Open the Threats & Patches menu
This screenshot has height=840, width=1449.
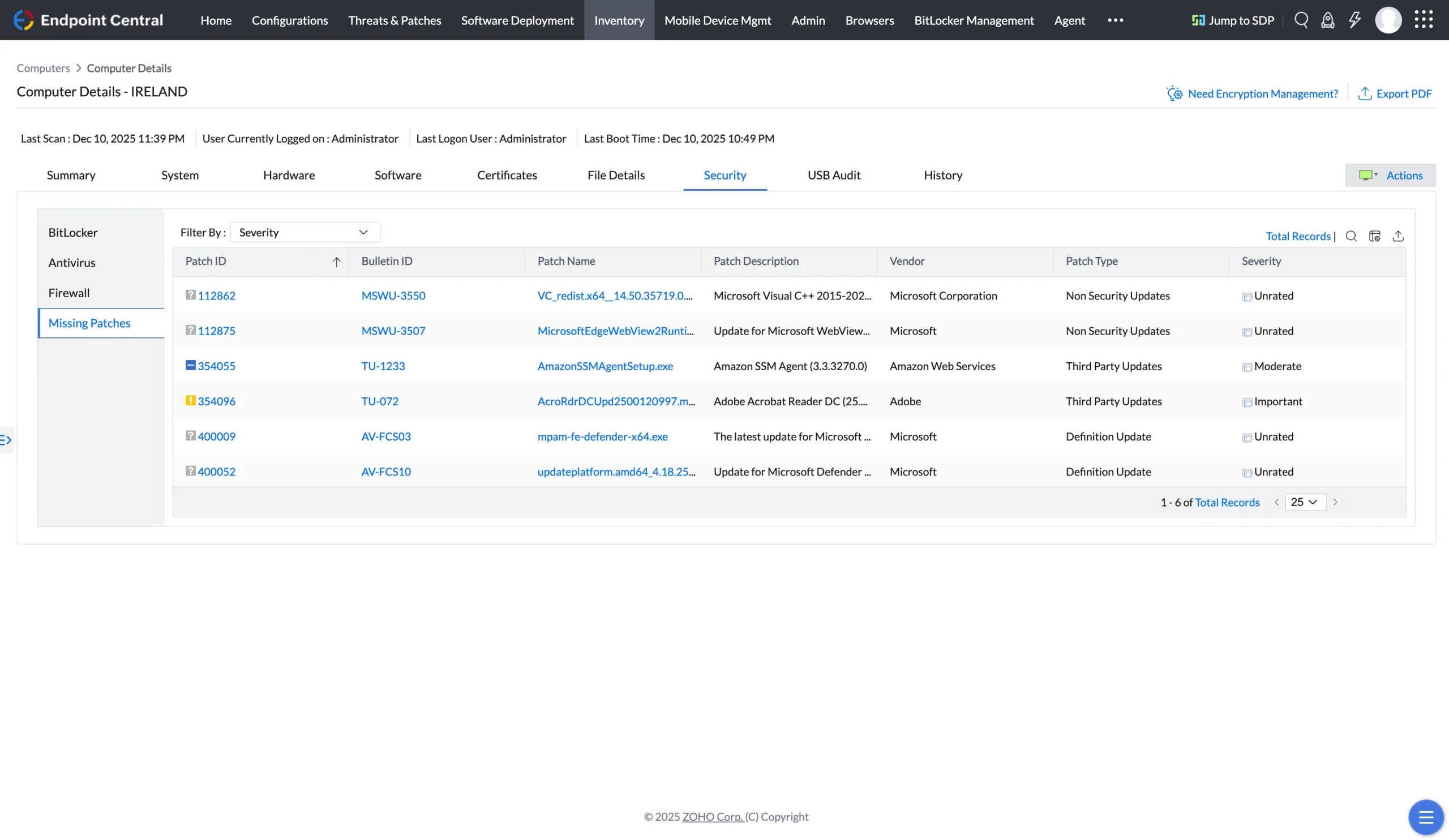tap(395, 20)
